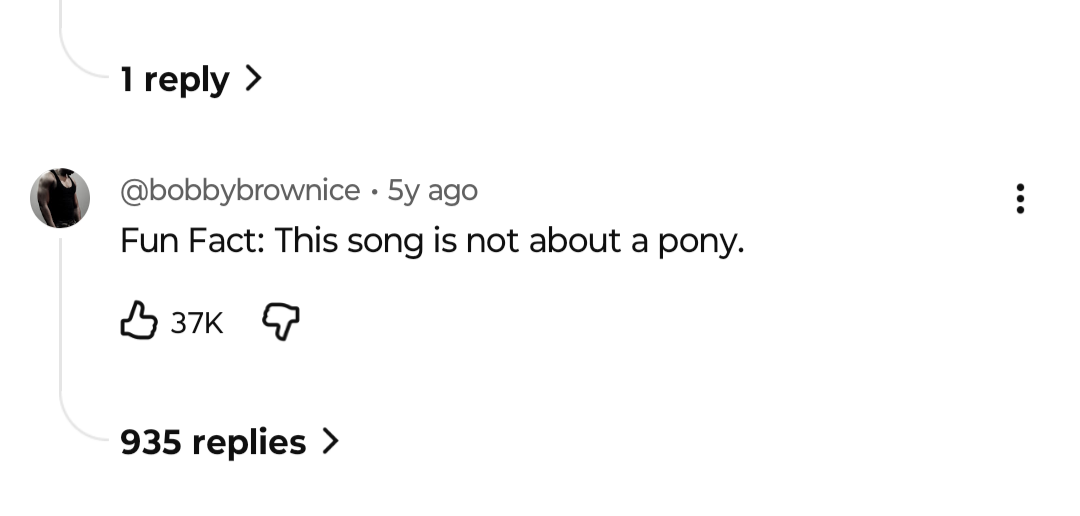1080x516 pixels.
Task: Click chevron arrow beside 1 reply
Action: tap(253, 78)
